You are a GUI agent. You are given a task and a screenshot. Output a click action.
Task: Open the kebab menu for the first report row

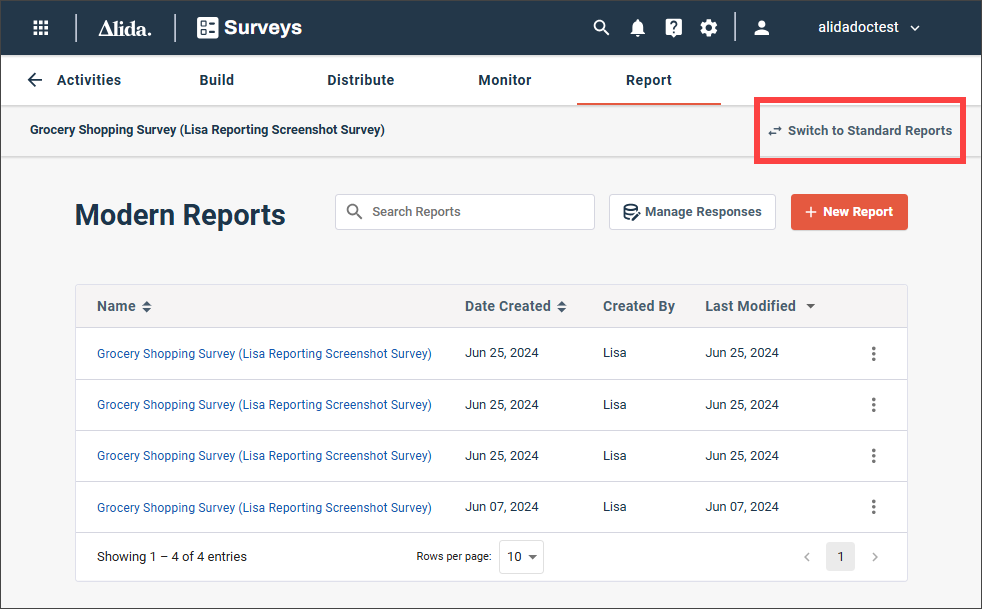[873, 353]
